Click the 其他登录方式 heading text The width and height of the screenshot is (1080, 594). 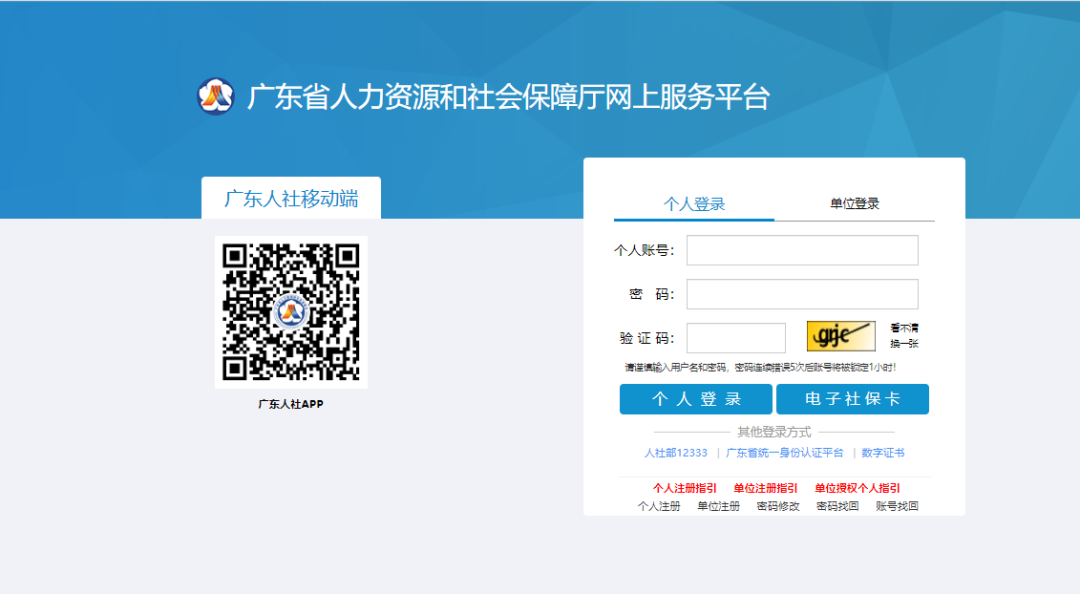pos(774,432)
